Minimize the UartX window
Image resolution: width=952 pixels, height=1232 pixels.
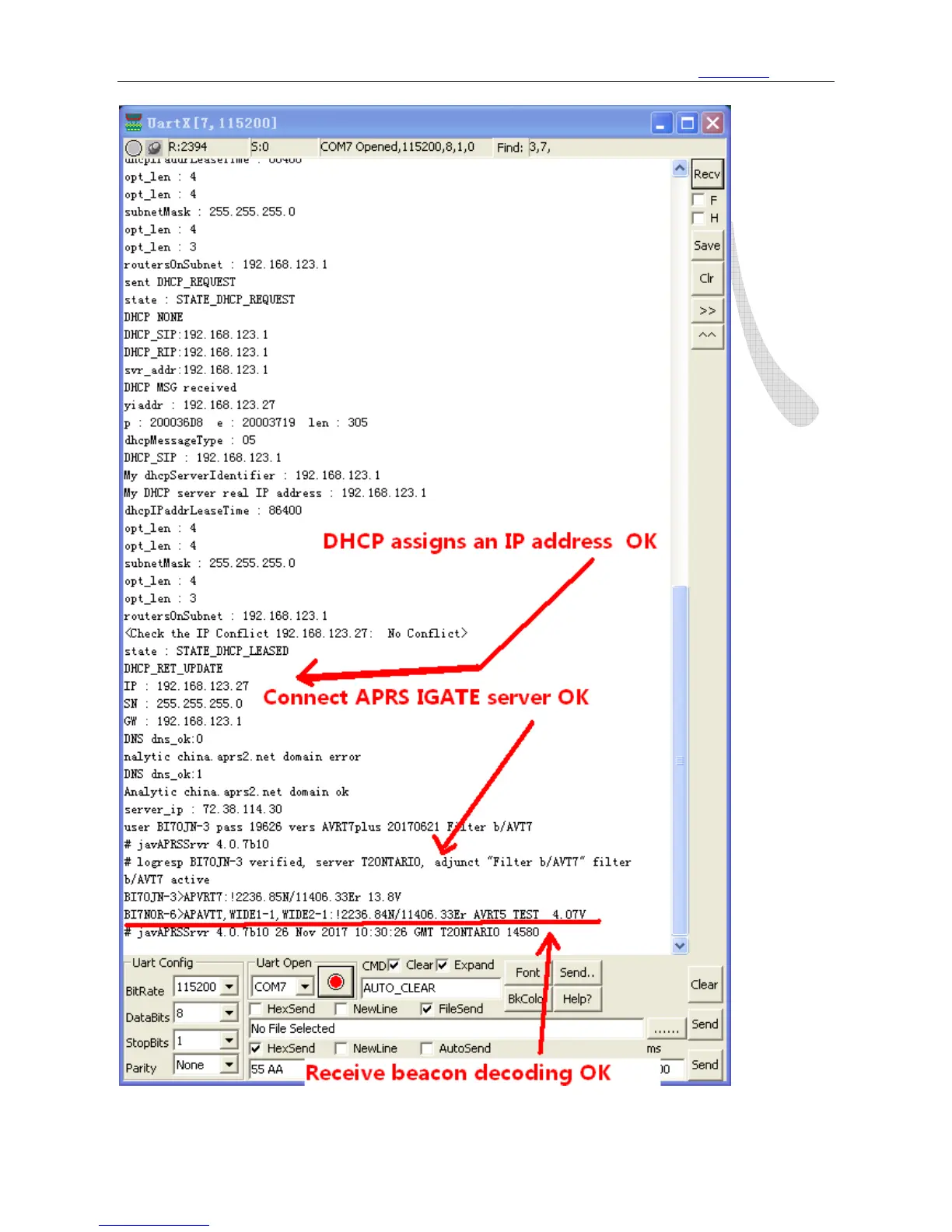click(661, 123)
